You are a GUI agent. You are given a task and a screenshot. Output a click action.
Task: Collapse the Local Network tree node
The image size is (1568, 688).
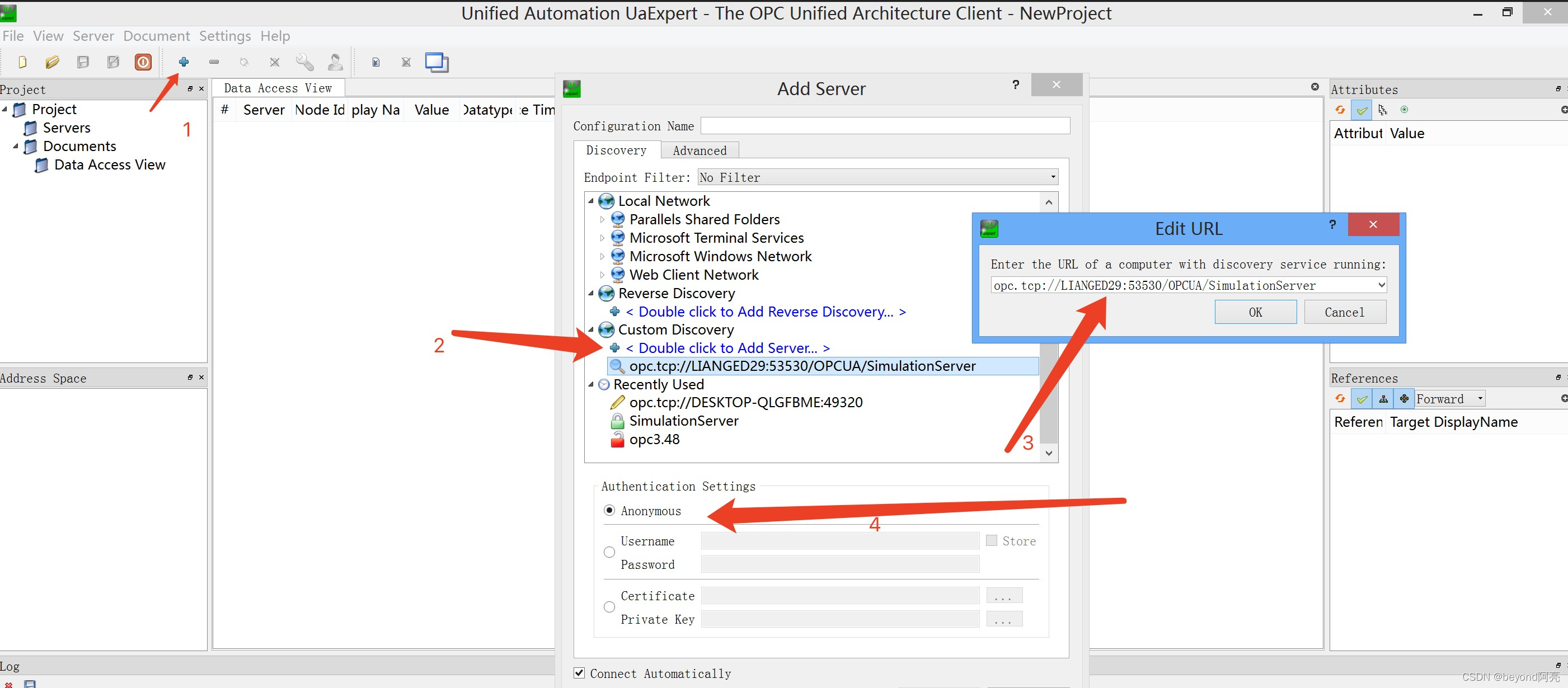pyautogui.click(x=591, y=201)
